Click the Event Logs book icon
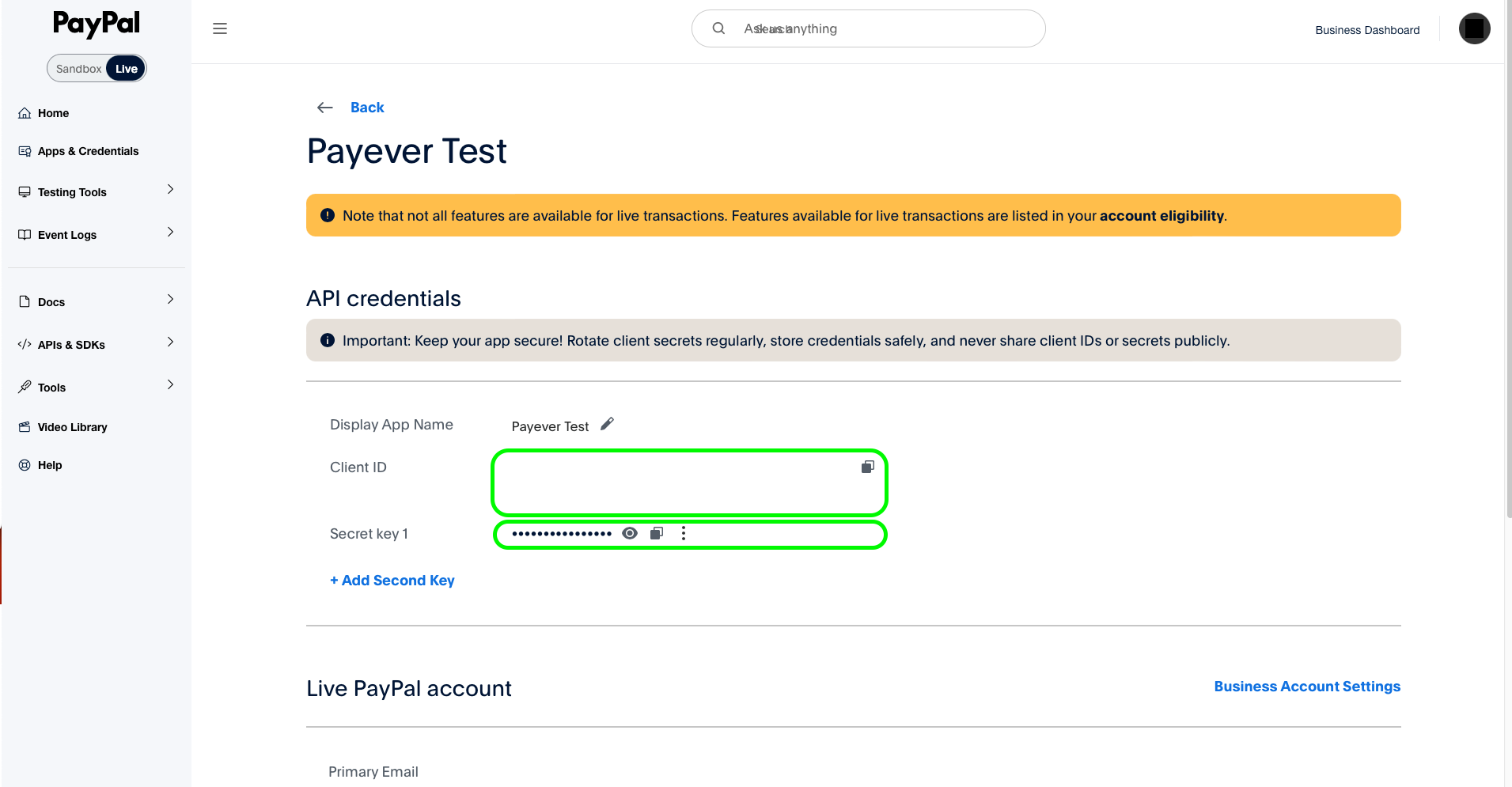Screen dimensions: 1512x787 [x=25, y=235]
